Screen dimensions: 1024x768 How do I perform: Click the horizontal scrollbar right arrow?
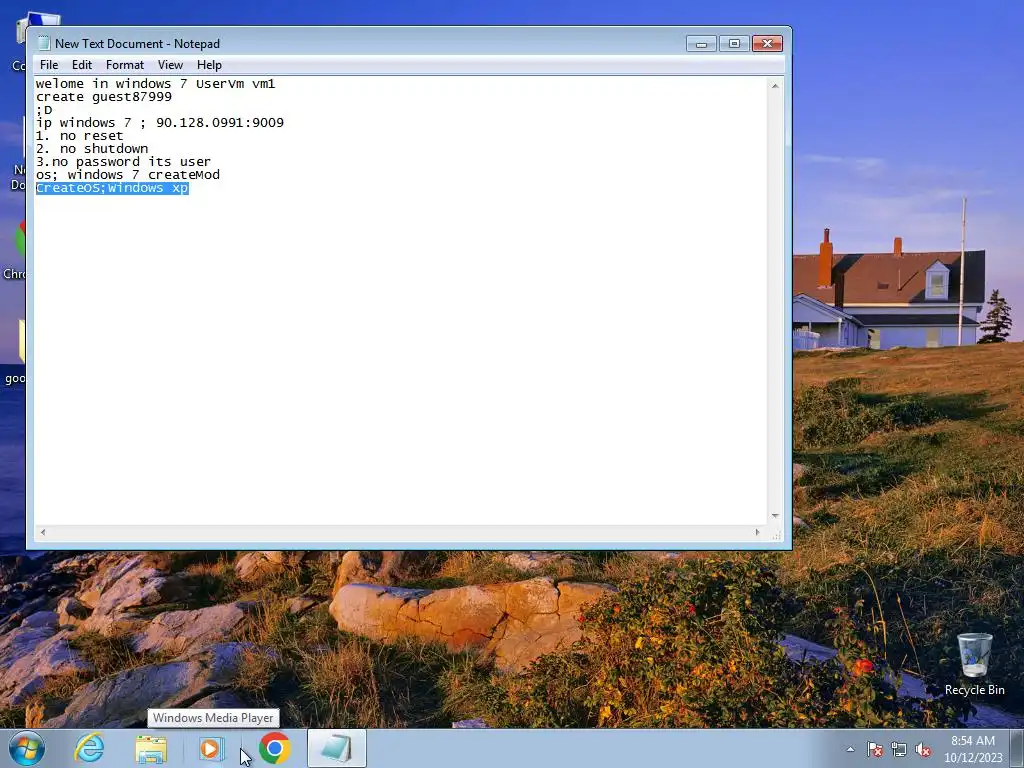tap(758, 532)
